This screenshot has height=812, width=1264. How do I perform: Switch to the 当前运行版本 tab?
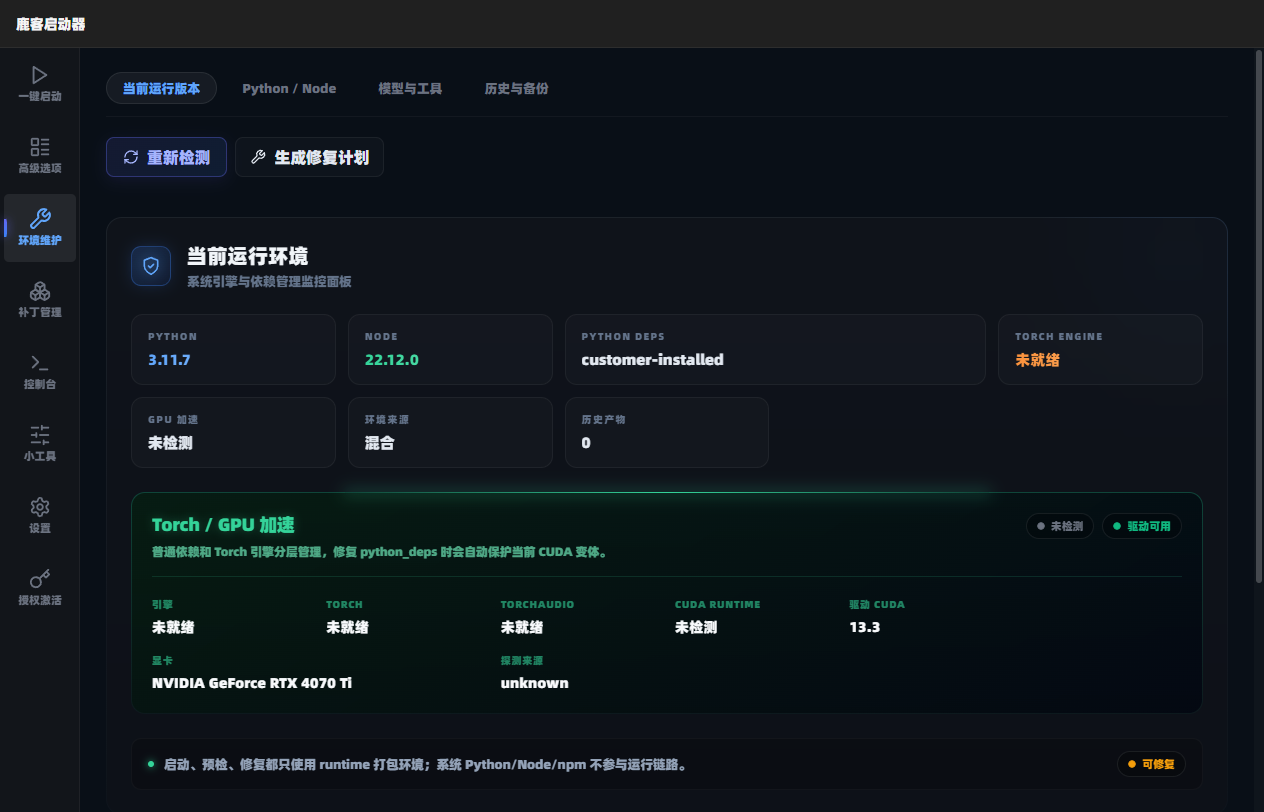coord(161,88)
